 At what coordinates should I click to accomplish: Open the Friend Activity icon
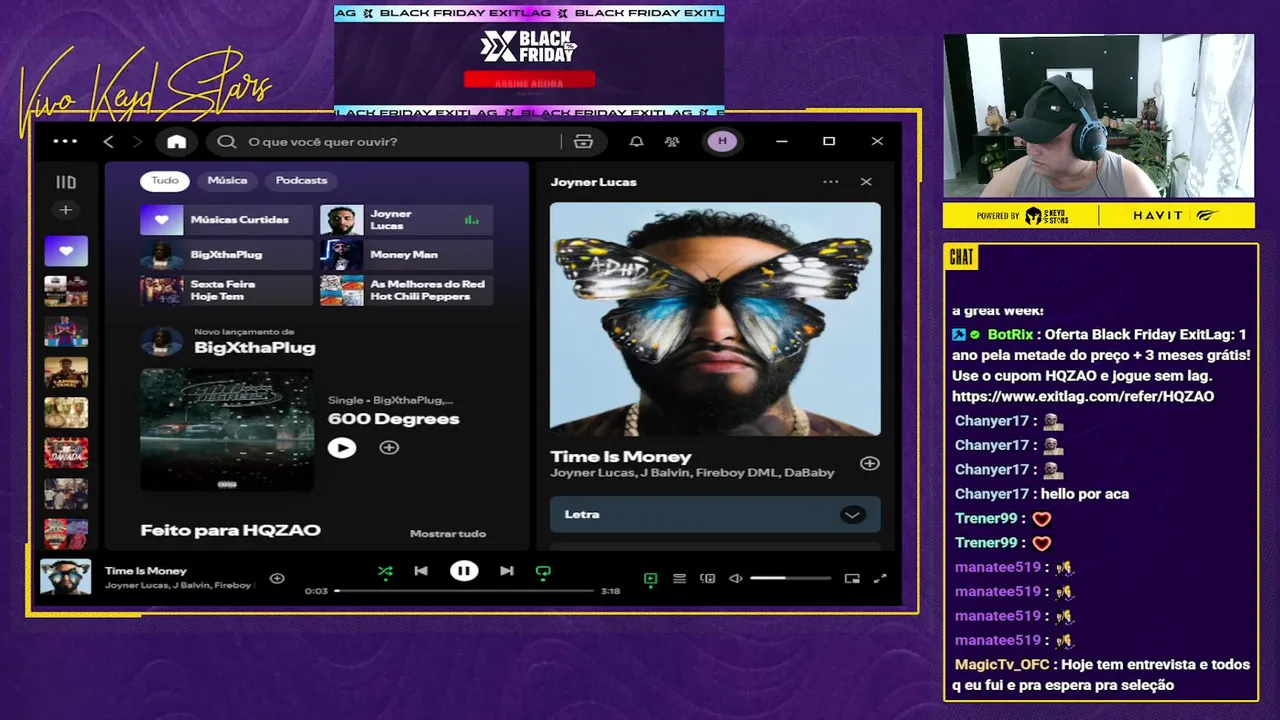[672, 142]
